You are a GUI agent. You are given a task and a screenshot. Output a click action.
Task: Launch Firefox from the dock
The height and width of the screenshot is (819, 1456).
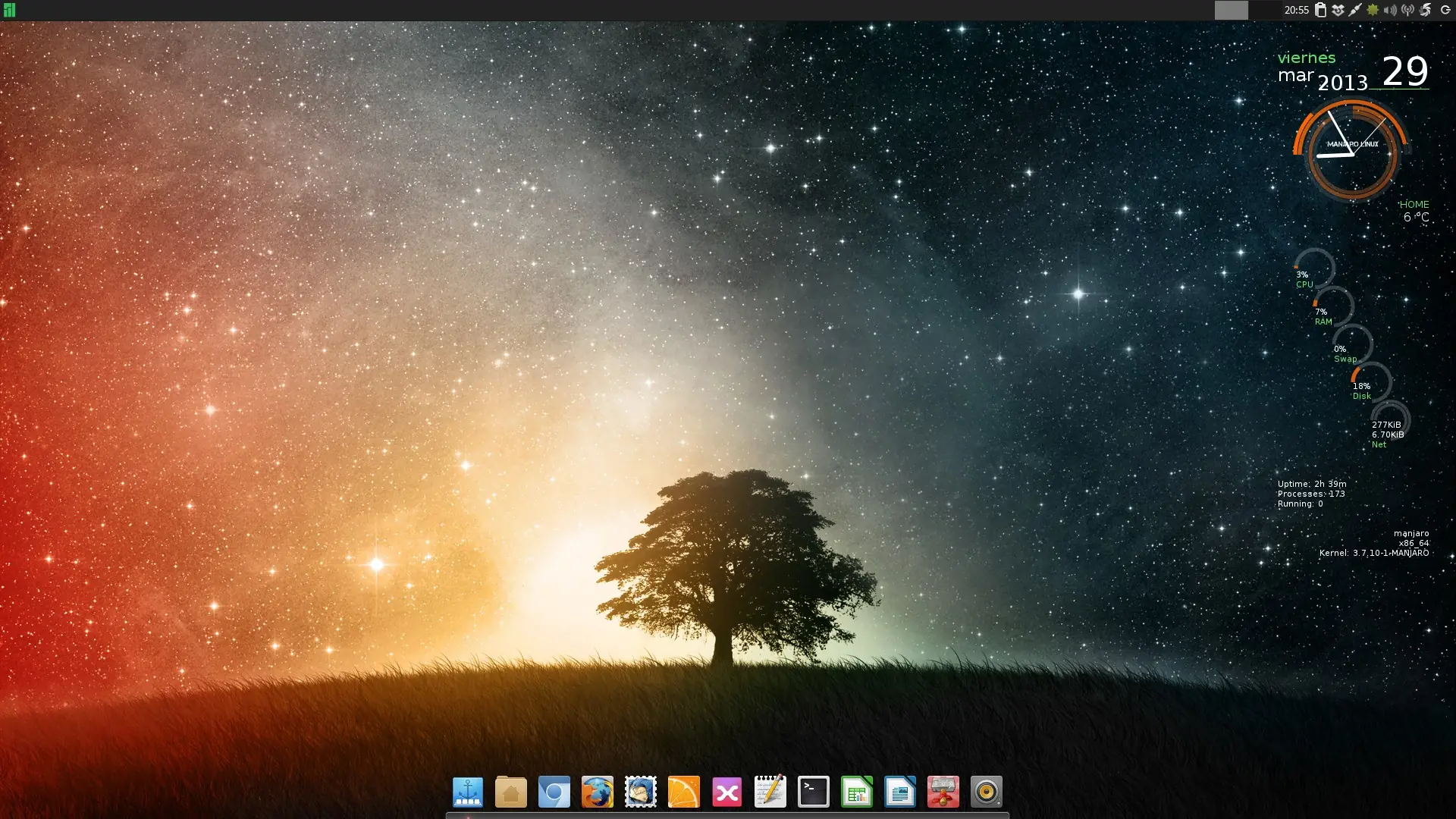pos(597,792)
